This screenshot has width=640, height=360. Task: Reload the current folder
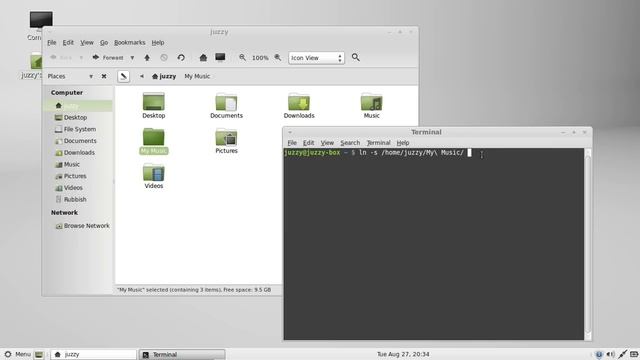tap(181, 58)
